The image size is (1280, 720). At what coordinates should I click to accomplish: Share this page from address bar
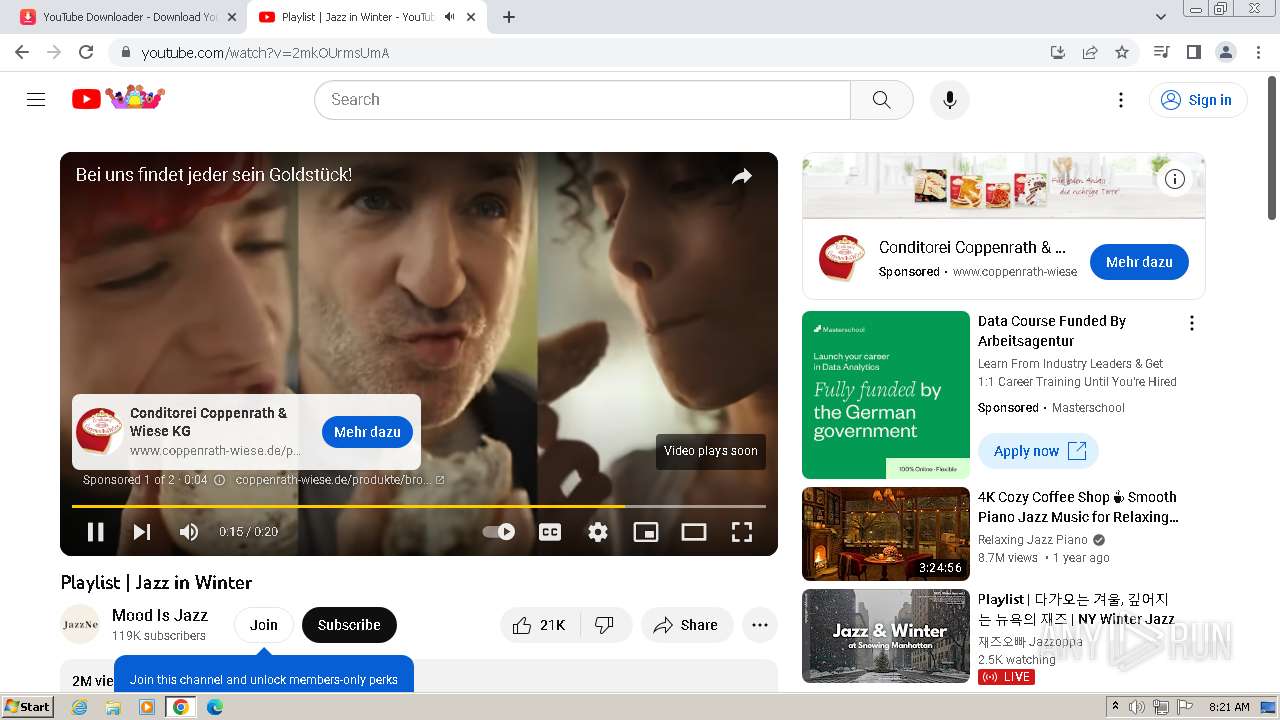pyautogui.click(x=1090, y=52)
